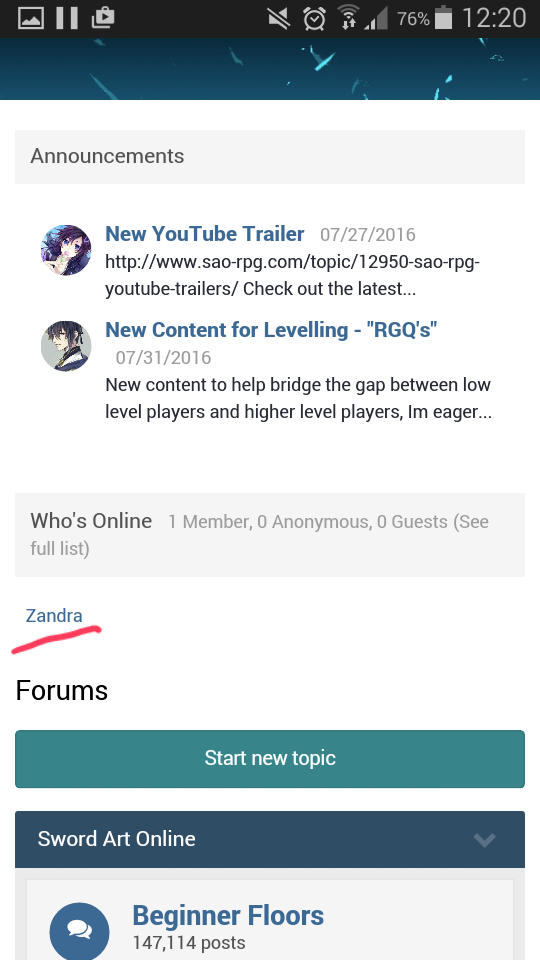Tap the New YouTube Trailer author avatar

pyautogui.click(x=66, y=250)
